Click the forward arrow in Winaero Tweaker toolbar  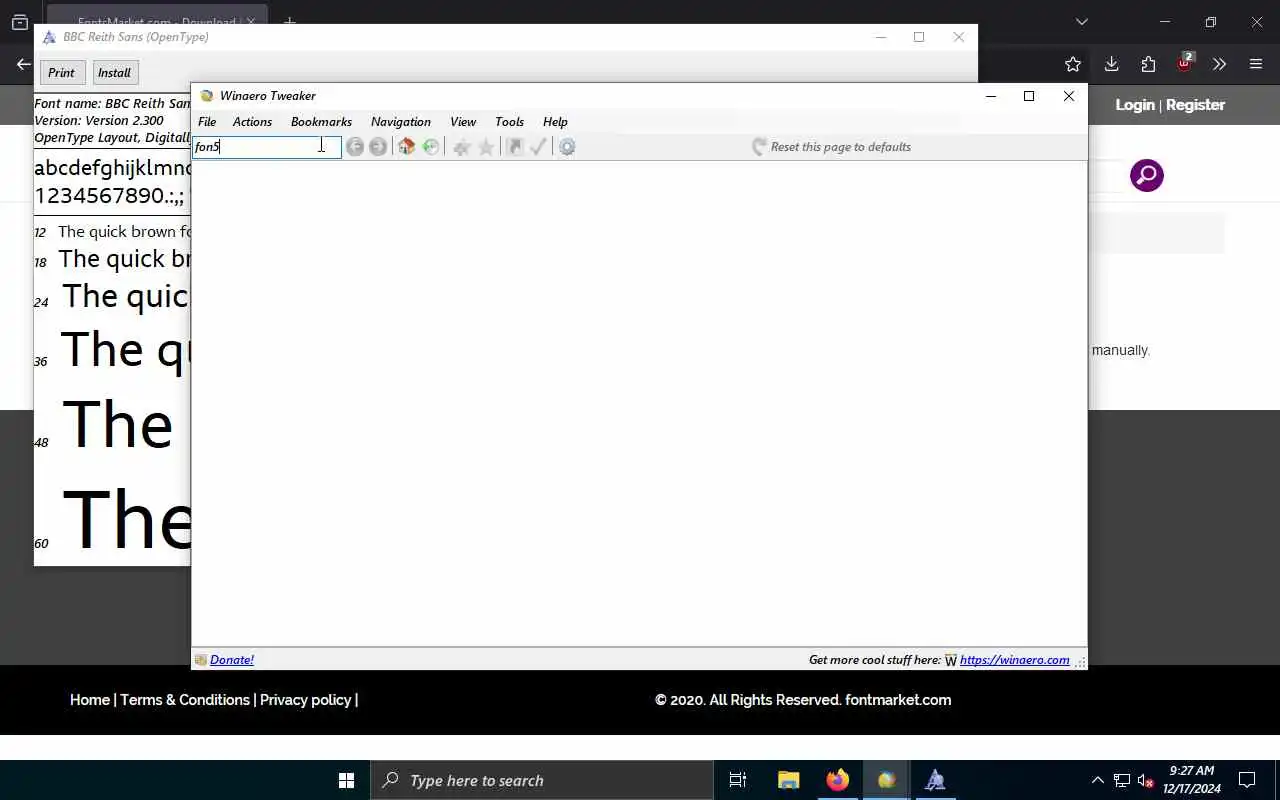coord(377,147)
